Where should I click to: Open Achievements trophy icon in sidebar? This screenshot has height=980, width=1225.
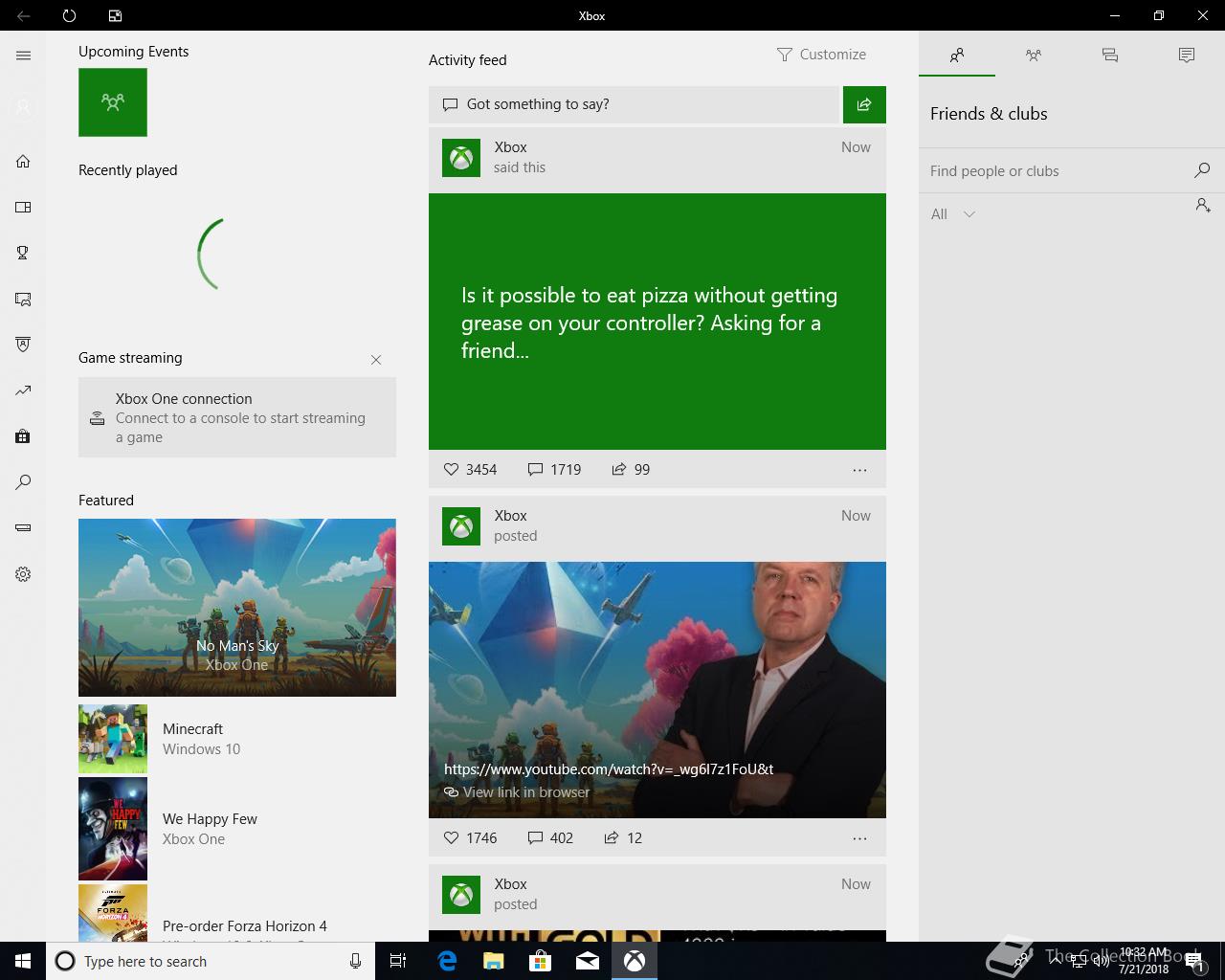pos(23,253)
